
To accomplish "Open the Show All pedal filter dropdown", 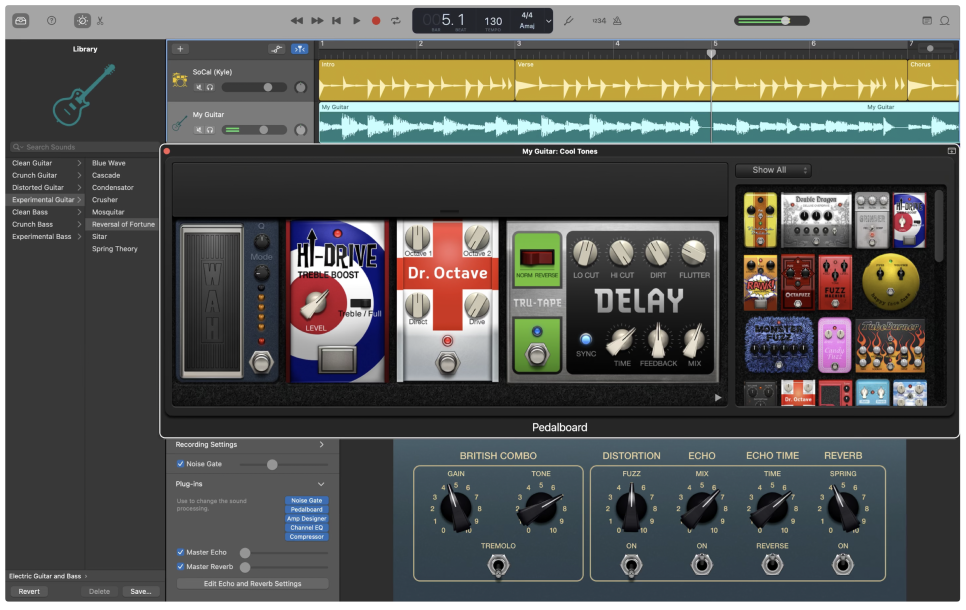I will 773,170.
